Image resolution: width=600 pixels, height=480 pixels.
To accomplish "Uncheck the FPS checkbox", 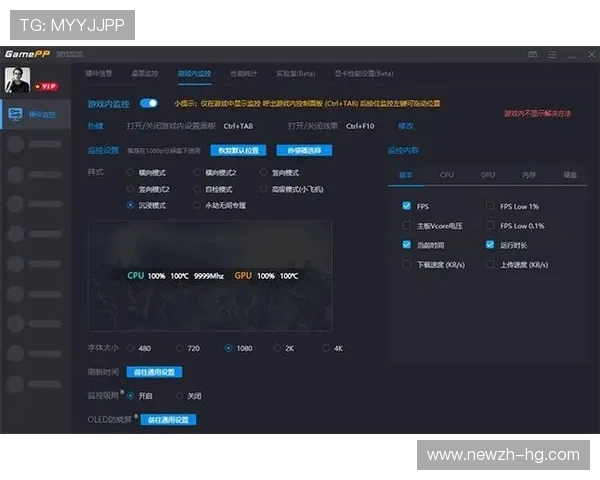I will pyautogui.click(x=407, y=206).
